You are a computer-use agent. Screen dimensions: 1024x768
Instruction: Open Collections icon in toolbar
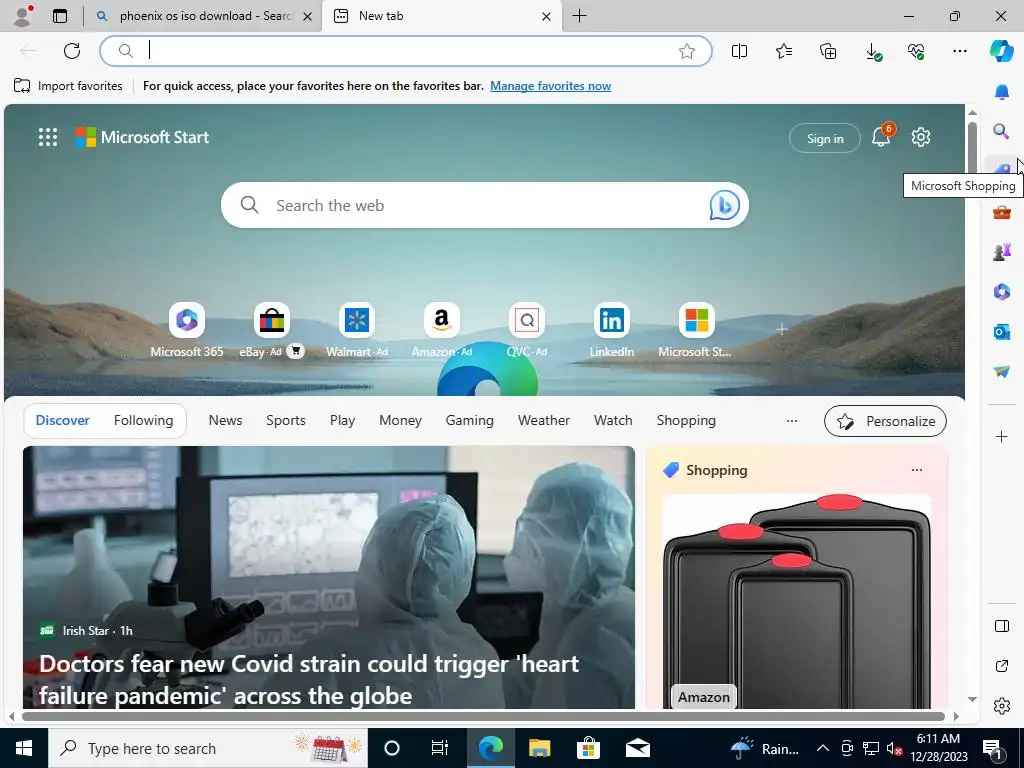828,51
